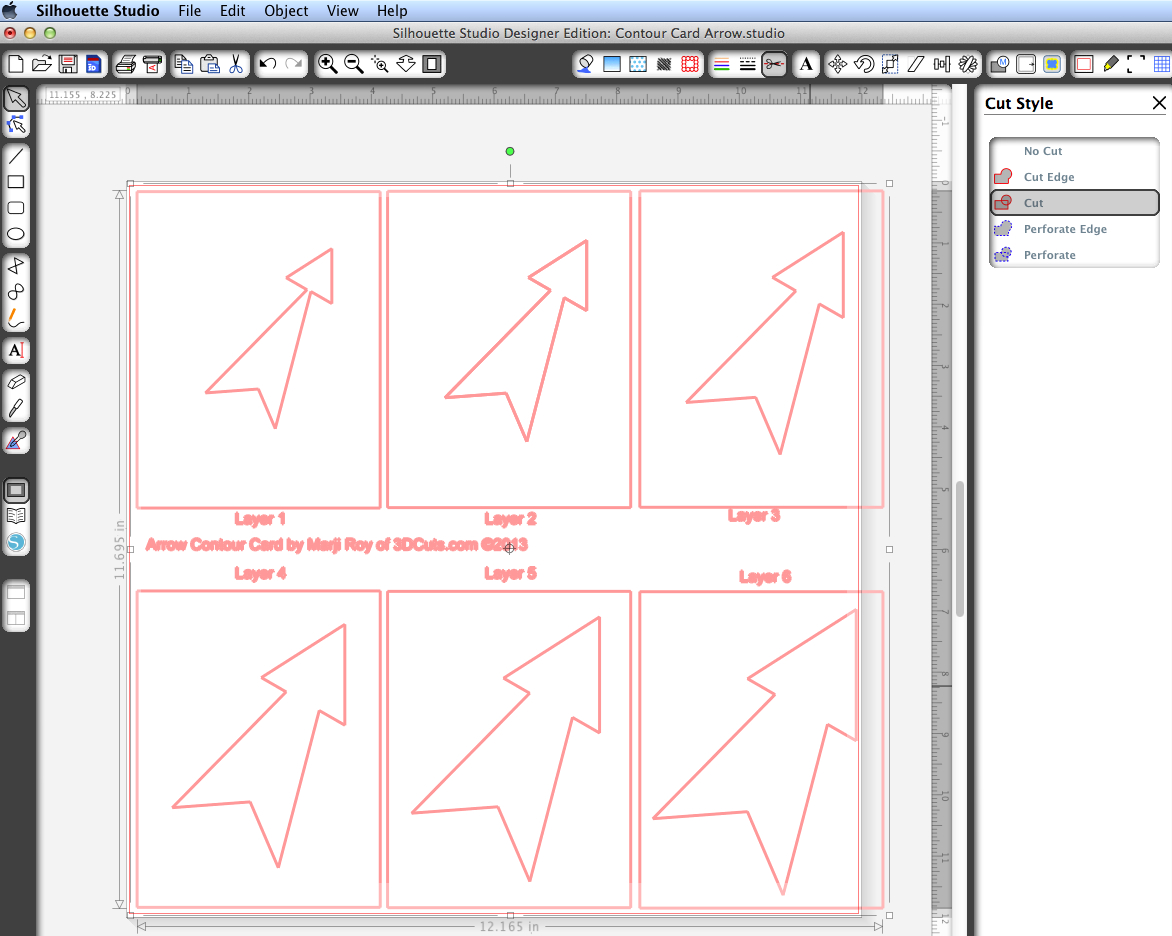Click the Paste icon in the toolbar
The image size is (1172, 936).
click(x=210, y=64)
